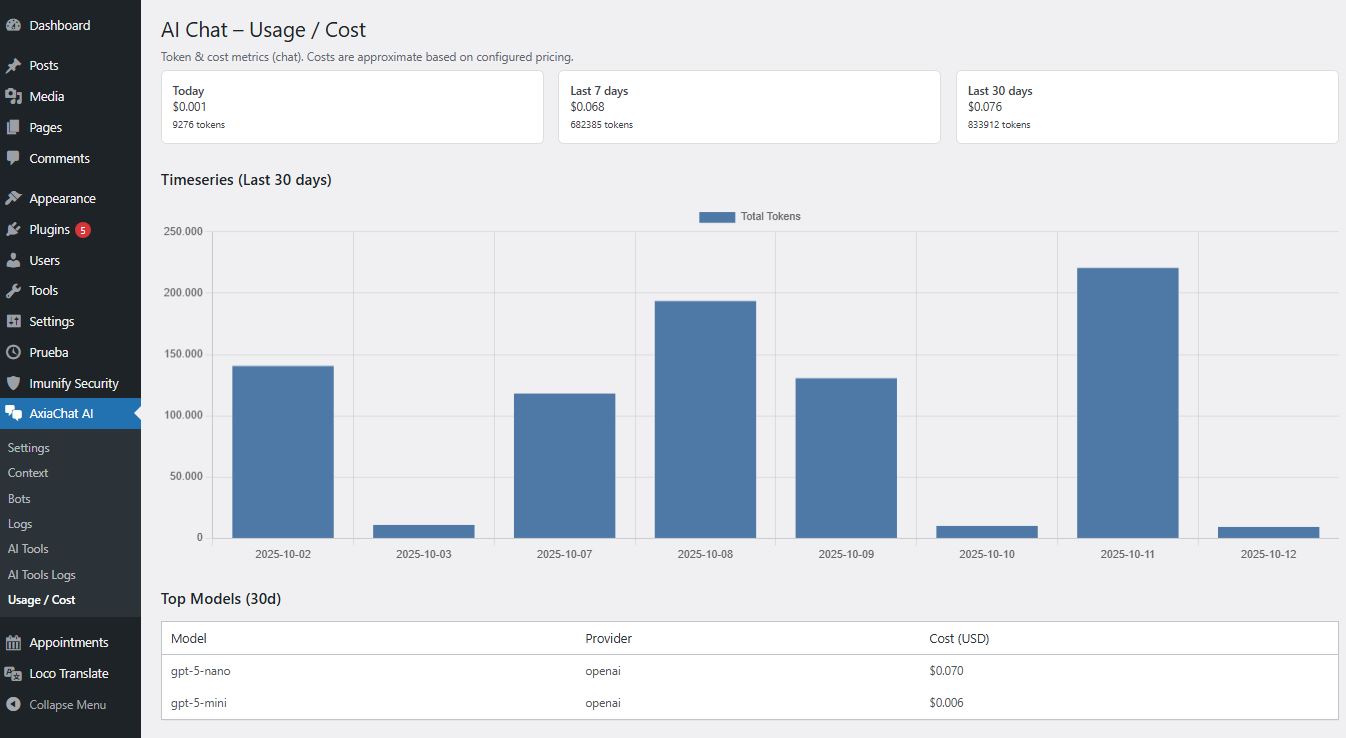Viewport: 1346px width, 738px height.
Task: Open the Bots configuration link
Action: [x=18, y=498]
